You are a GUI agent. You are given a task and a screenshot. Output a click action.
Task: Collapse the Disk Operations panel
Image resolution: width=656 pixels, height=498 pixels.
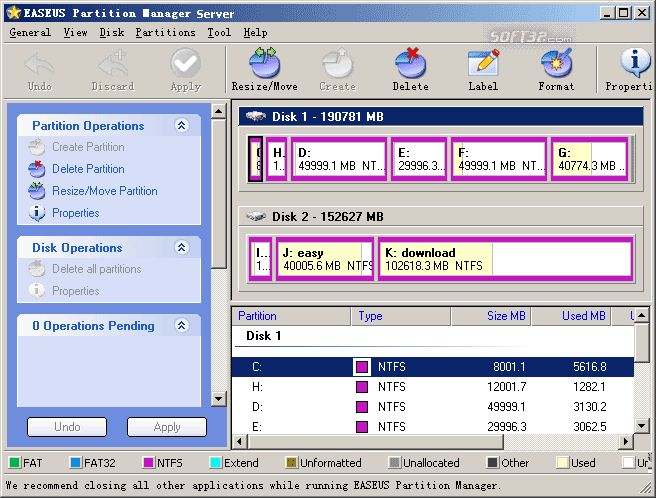[182, 247]
